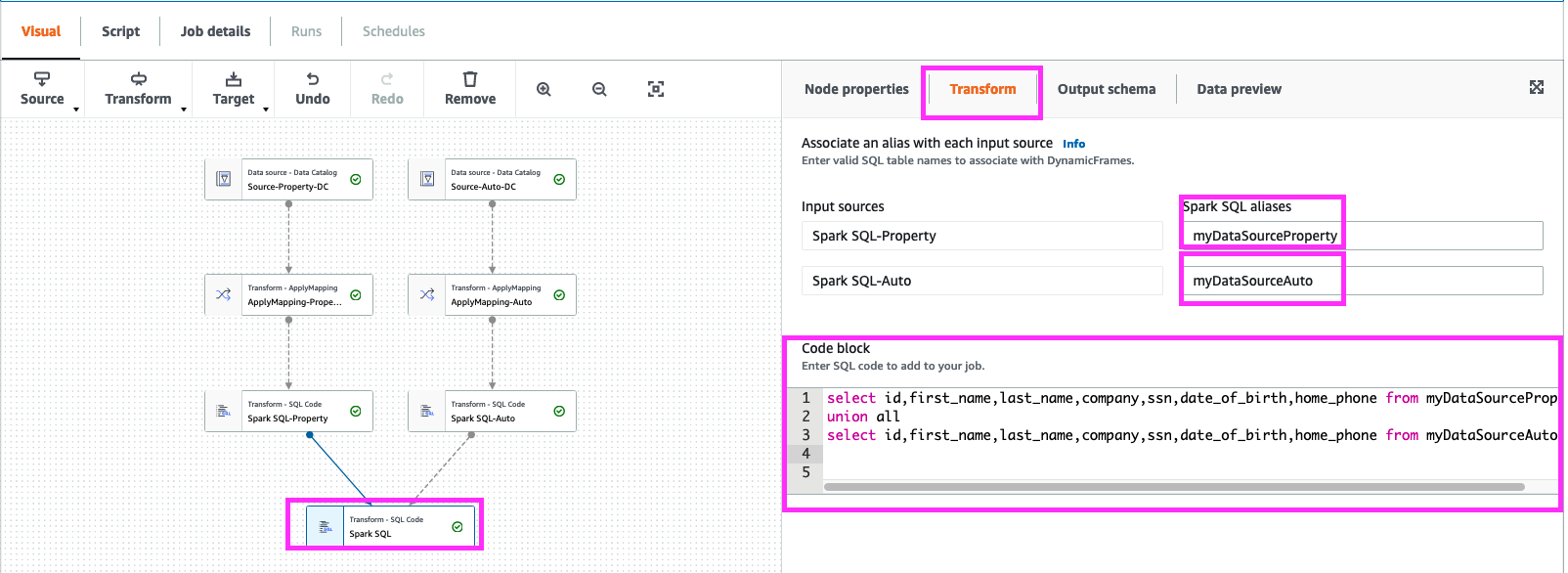Open the Job details tab
1568x573 pixels.
click(215, 31)
